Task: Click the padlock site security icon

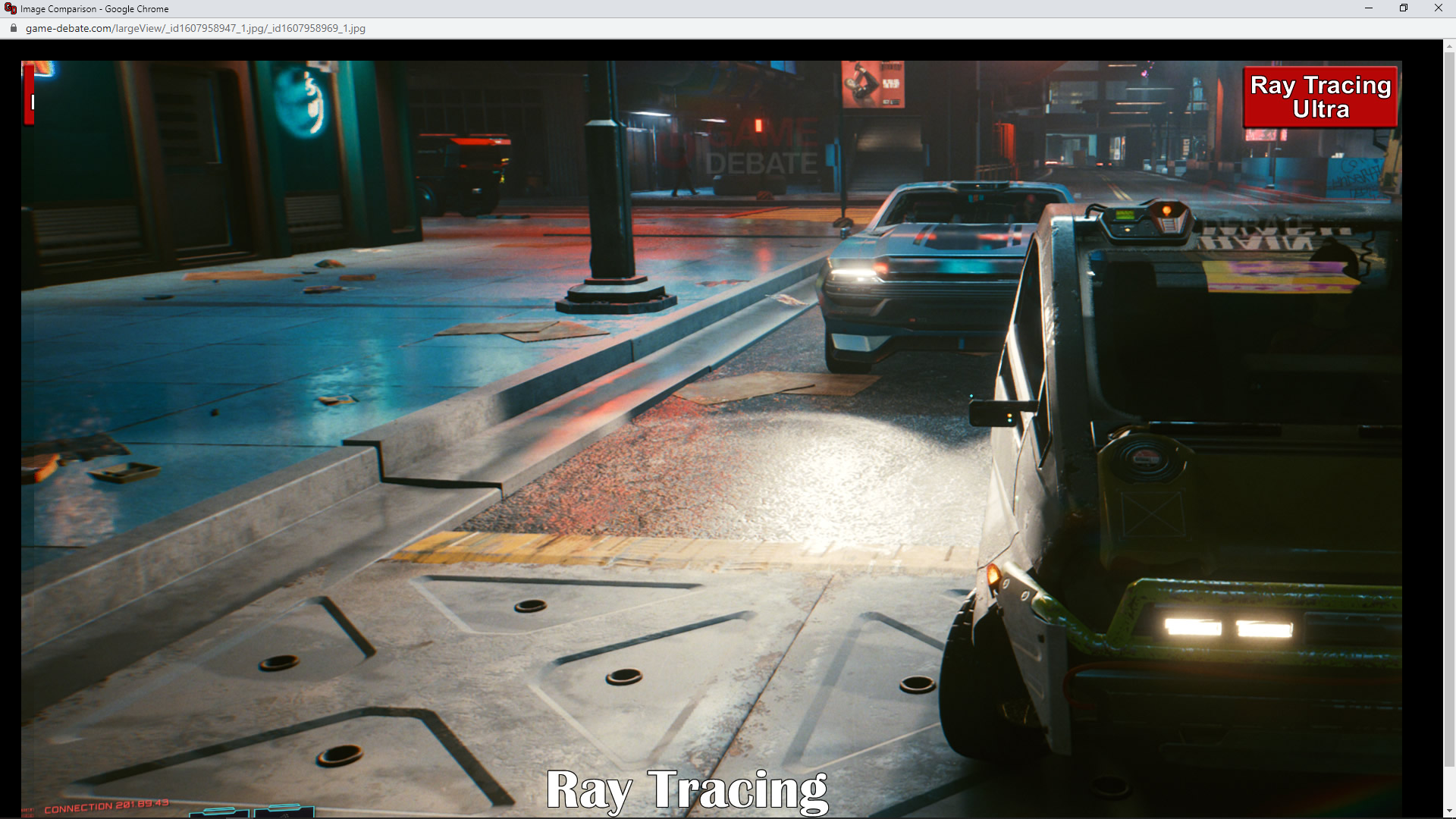Action: pos(13,28)
